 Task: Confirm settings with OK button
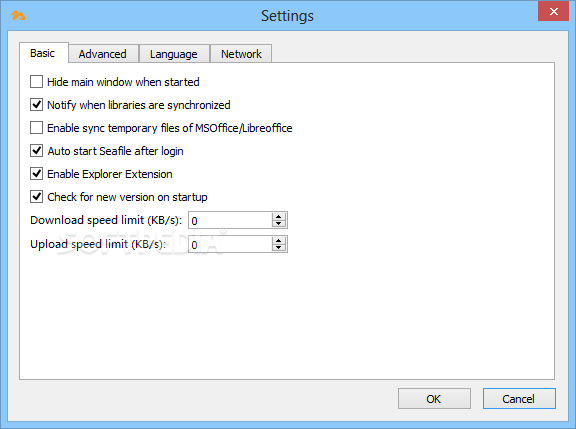434,399
